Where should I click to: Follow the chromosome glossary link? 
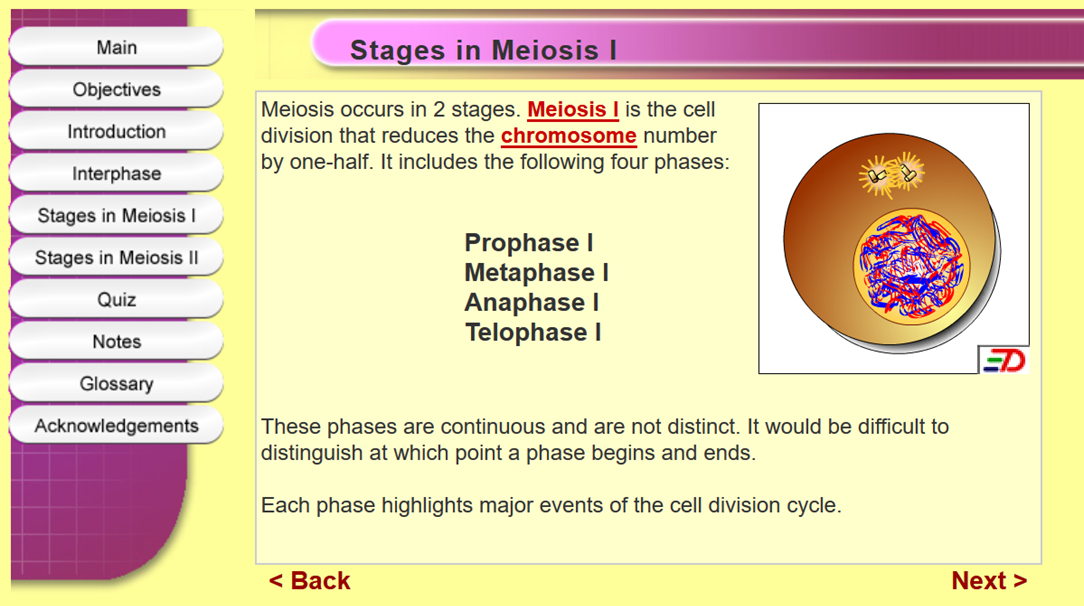[568, 135]
